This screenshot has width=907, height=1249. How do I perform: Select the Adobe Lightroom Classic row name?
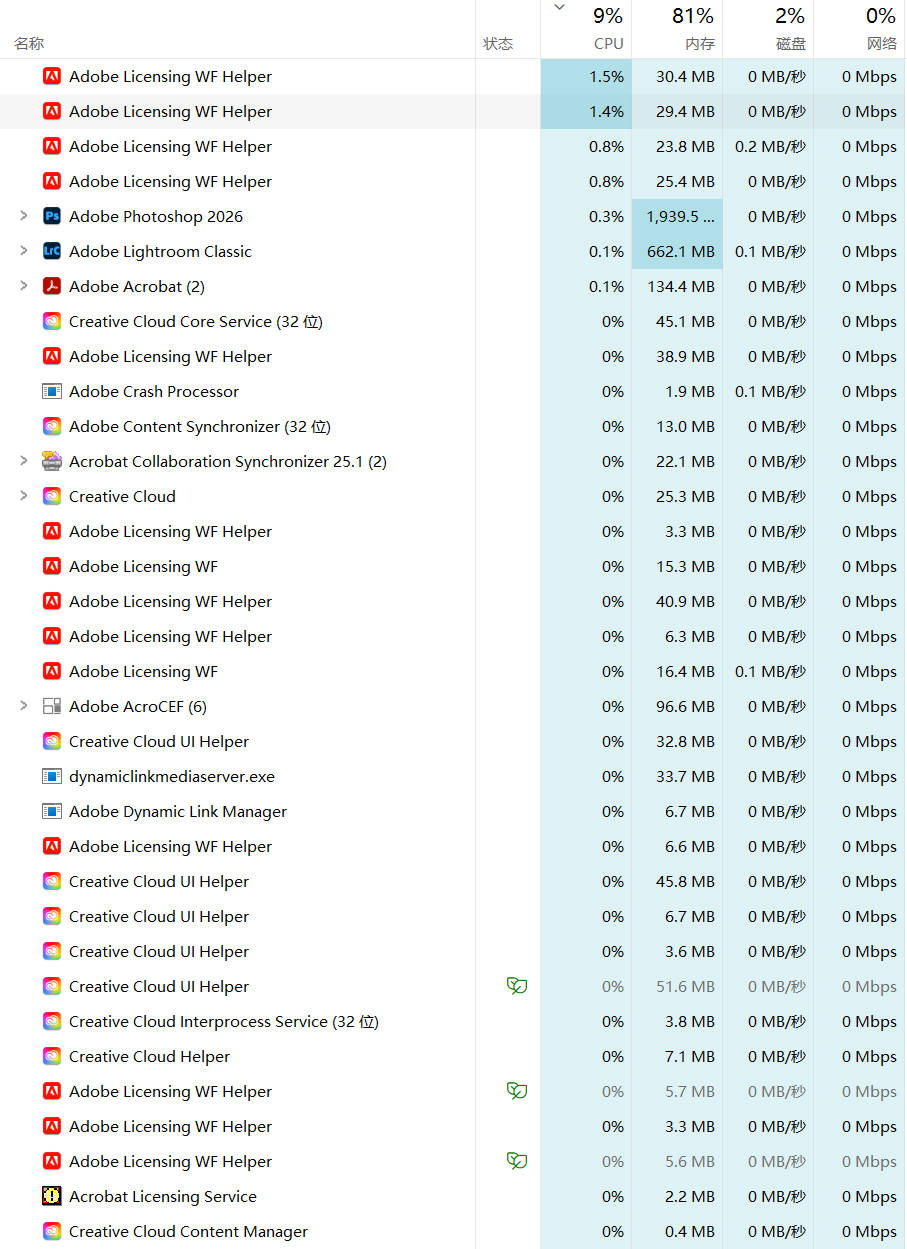pos(160,251)
